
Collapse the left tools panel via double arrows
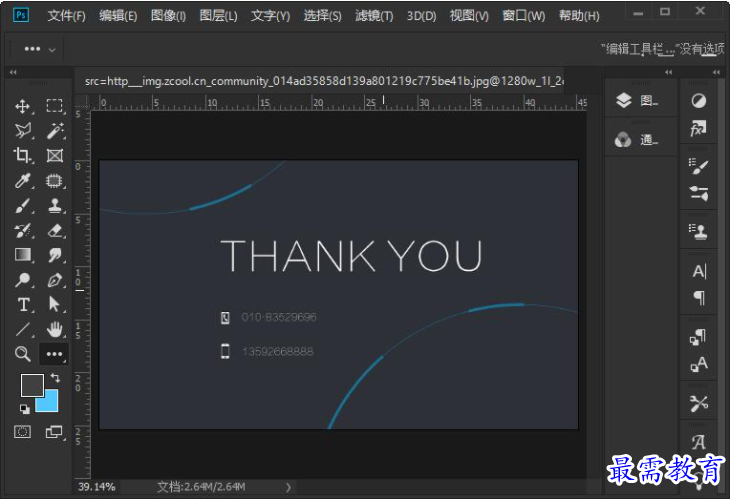pos(13,72)
